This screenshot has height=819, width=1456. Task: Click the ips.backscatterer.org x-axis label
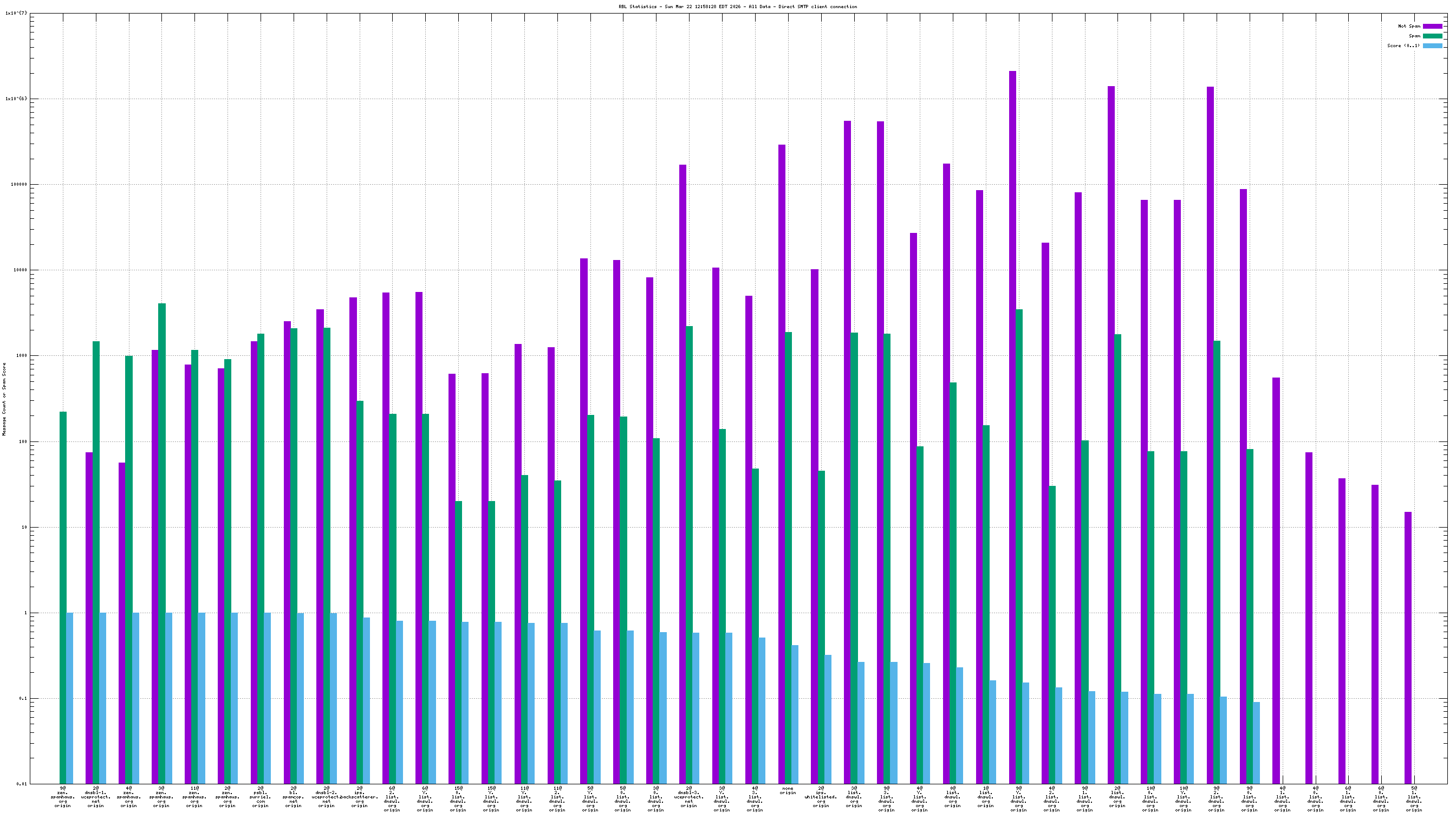coord(360,796)
